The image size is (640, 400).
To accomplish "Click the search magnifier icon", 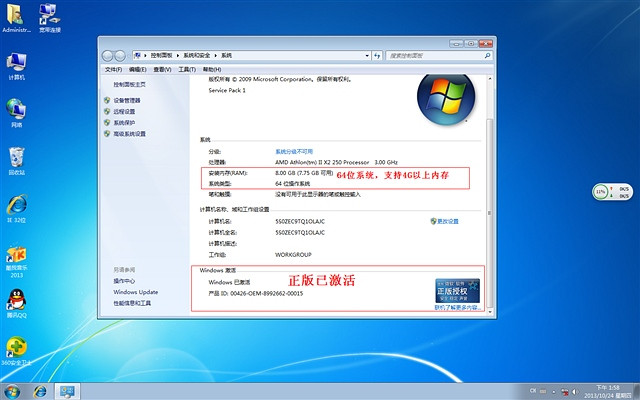I will (x=487, y=56).
